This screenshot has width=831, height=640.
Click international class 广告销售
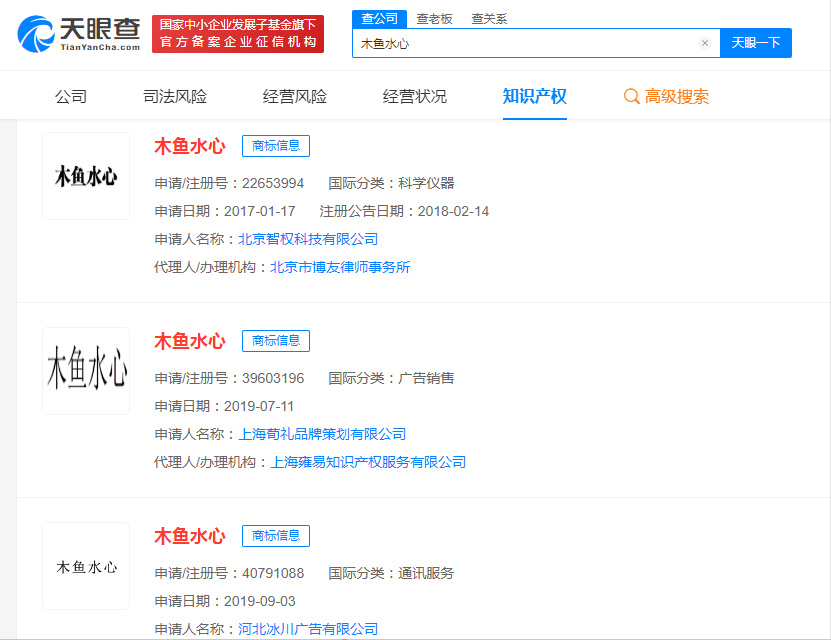point(427,378)
